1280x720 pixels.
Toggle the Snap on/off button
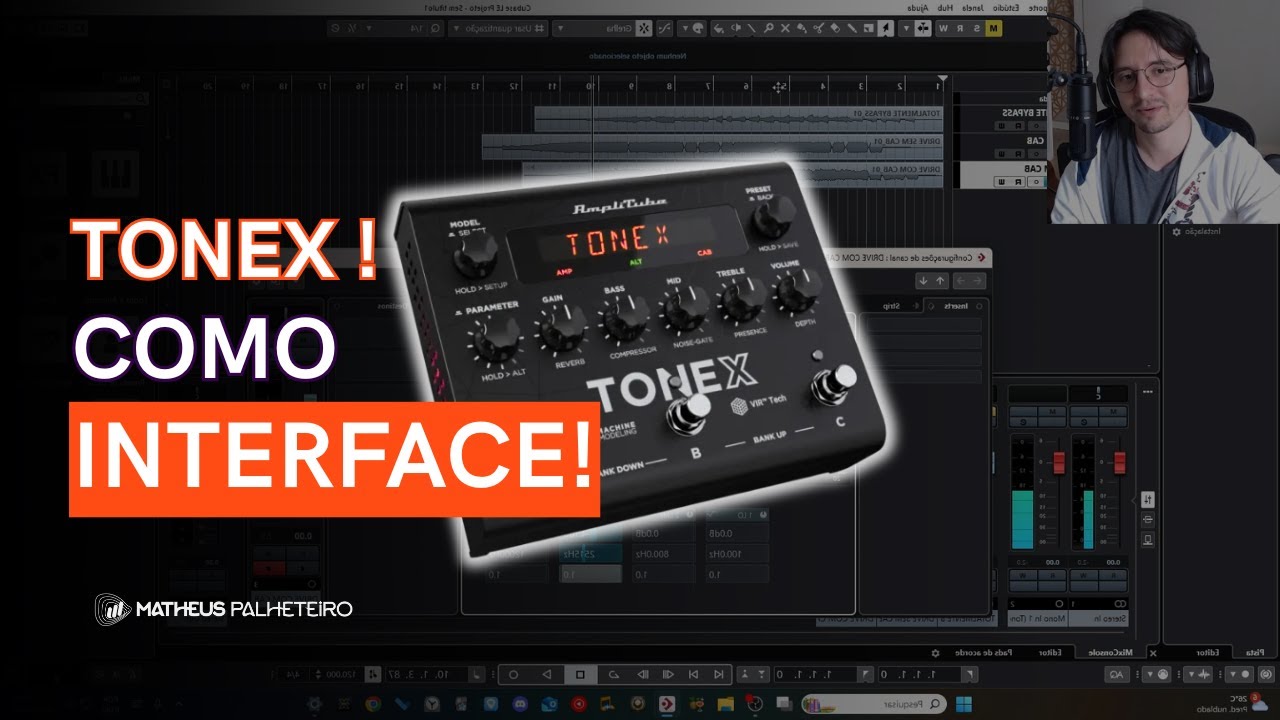click(644, 28)
